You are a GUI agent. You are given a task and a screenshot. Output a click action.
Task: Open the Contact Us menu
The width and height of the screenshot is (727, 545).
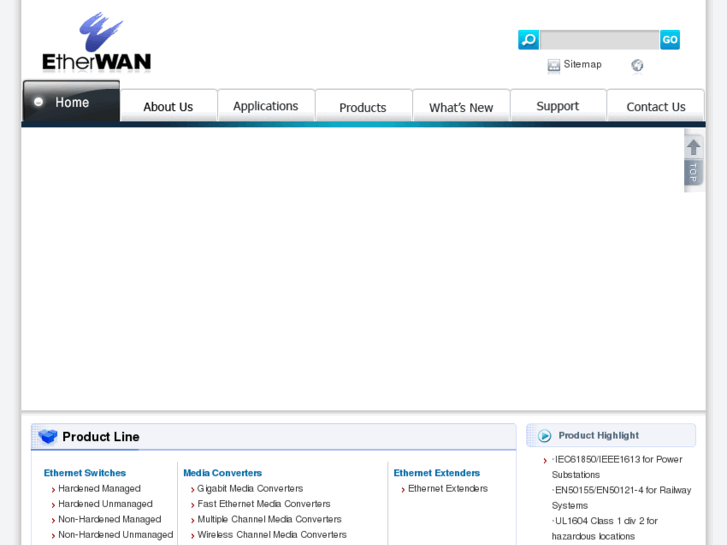pos(656,107)
